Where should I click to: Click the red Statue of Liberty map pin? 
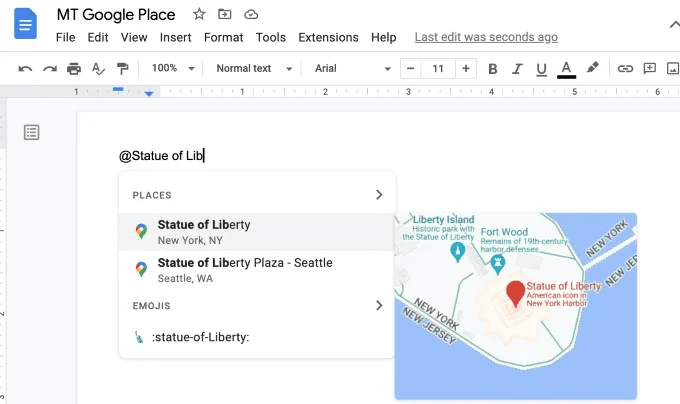tap(516, 293)
